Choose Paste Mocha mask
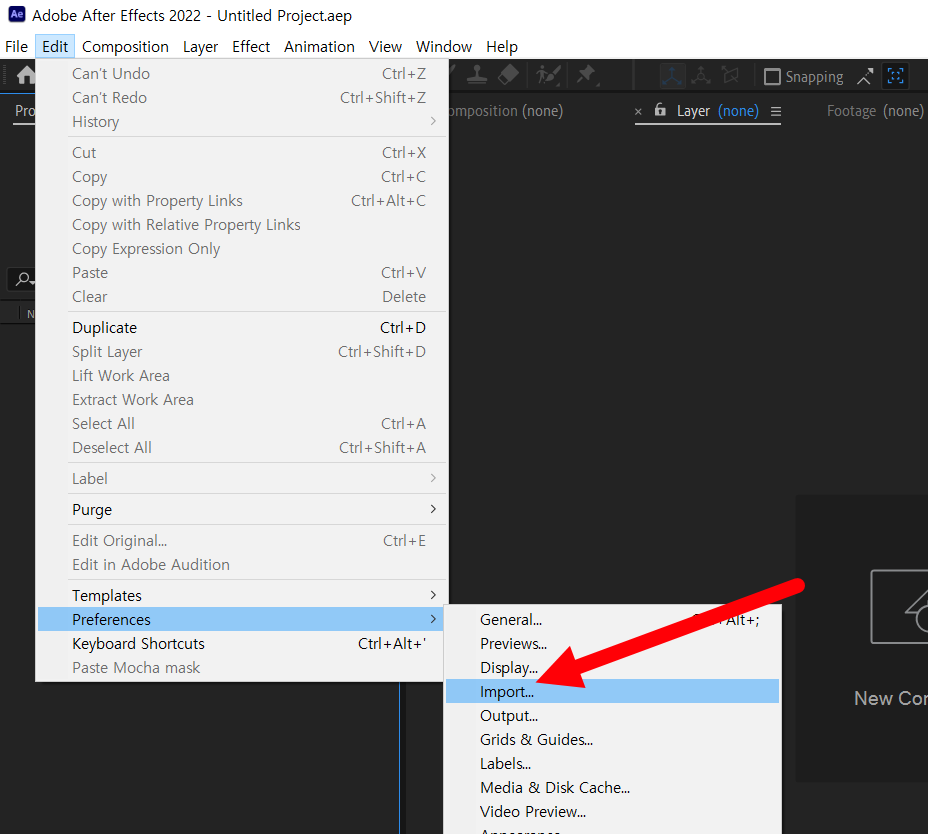928x834 pixels. (x=241, y=668)
